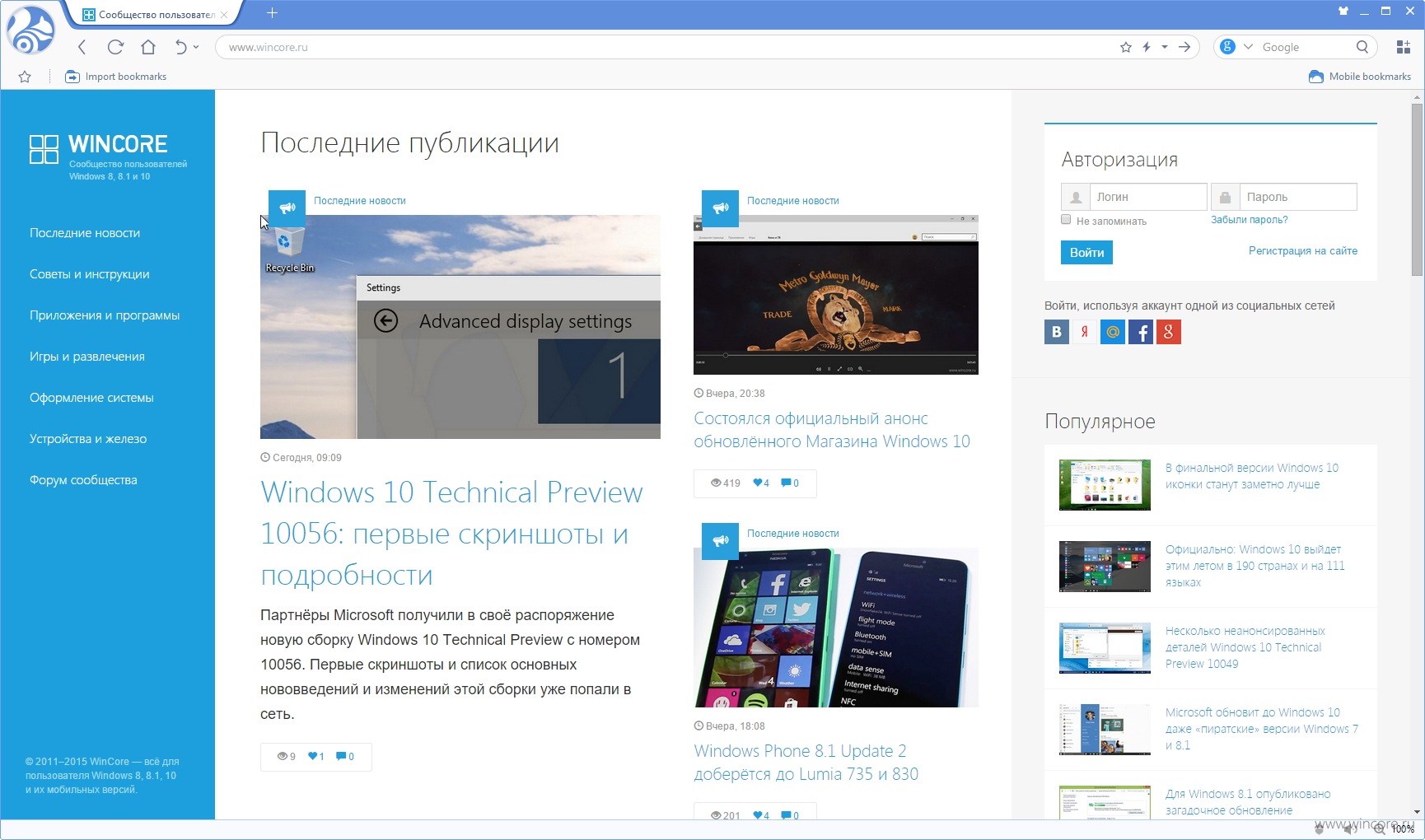Open Регистрация на сайте link
The width and height of the screenshot is (1425, 840).
point(1302,250)
